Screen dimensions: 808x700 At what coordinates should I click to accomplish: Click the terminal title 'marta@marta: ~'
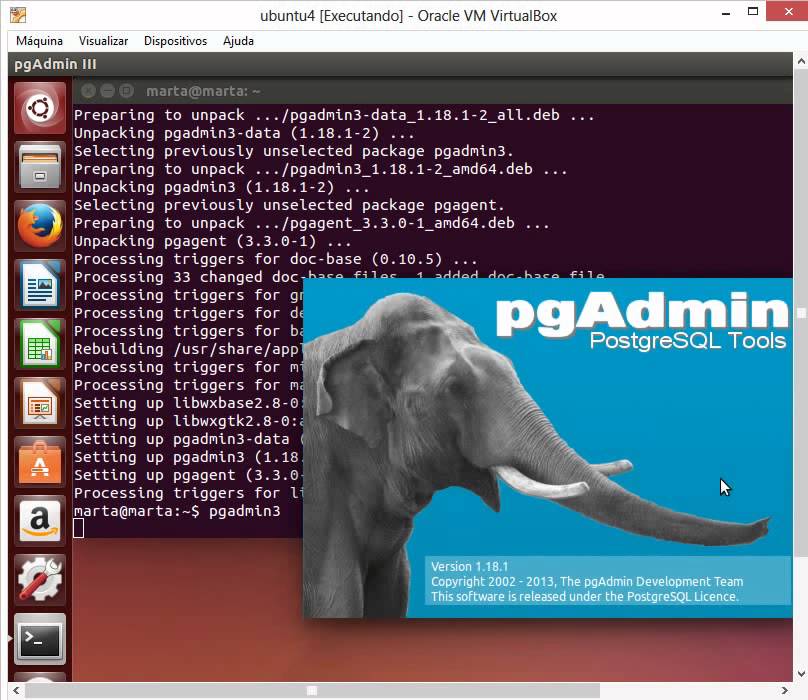(203, 91)
